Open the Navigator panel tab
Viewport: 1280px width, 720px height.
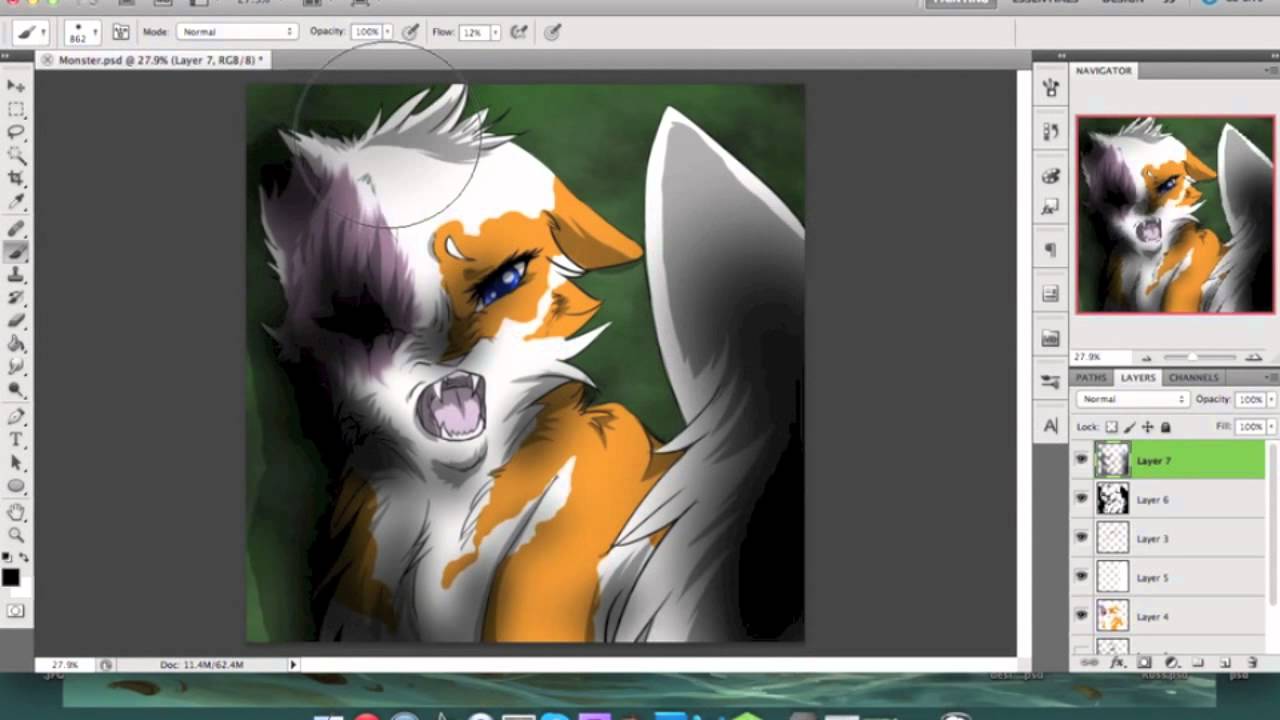coord(1103,71)
